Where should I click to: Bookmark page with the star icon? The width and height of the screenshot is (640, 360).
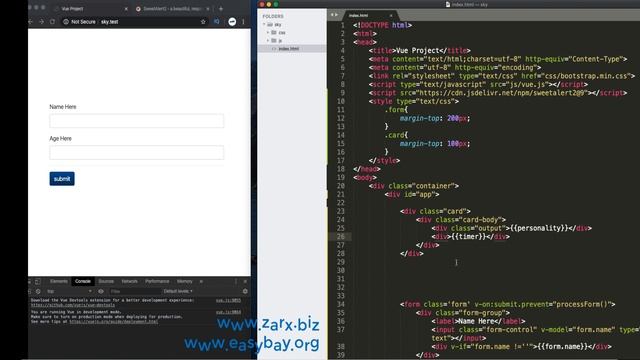click(203, 22)
